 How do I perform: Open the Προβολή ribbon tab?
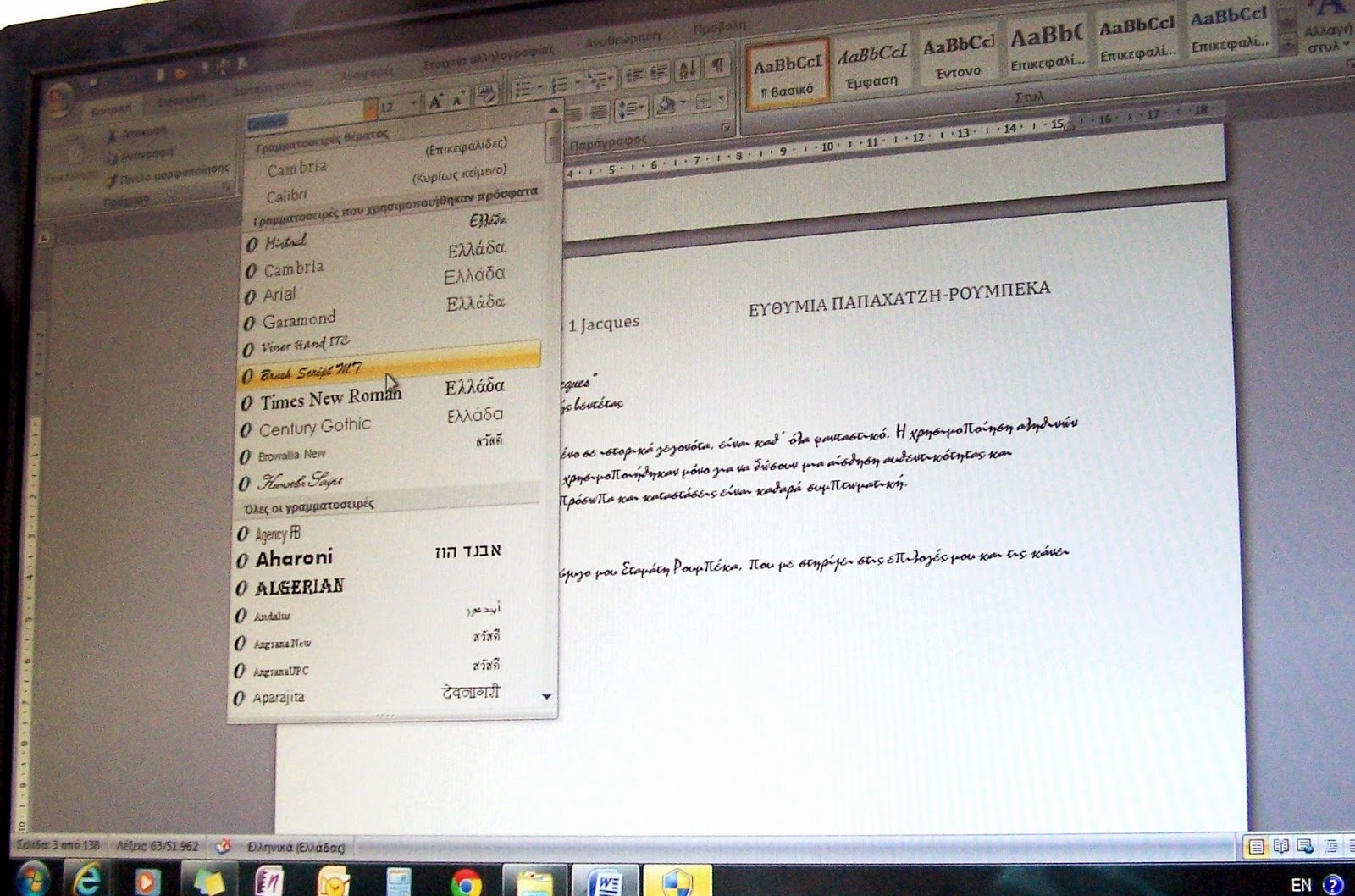[x=720, y=28]
